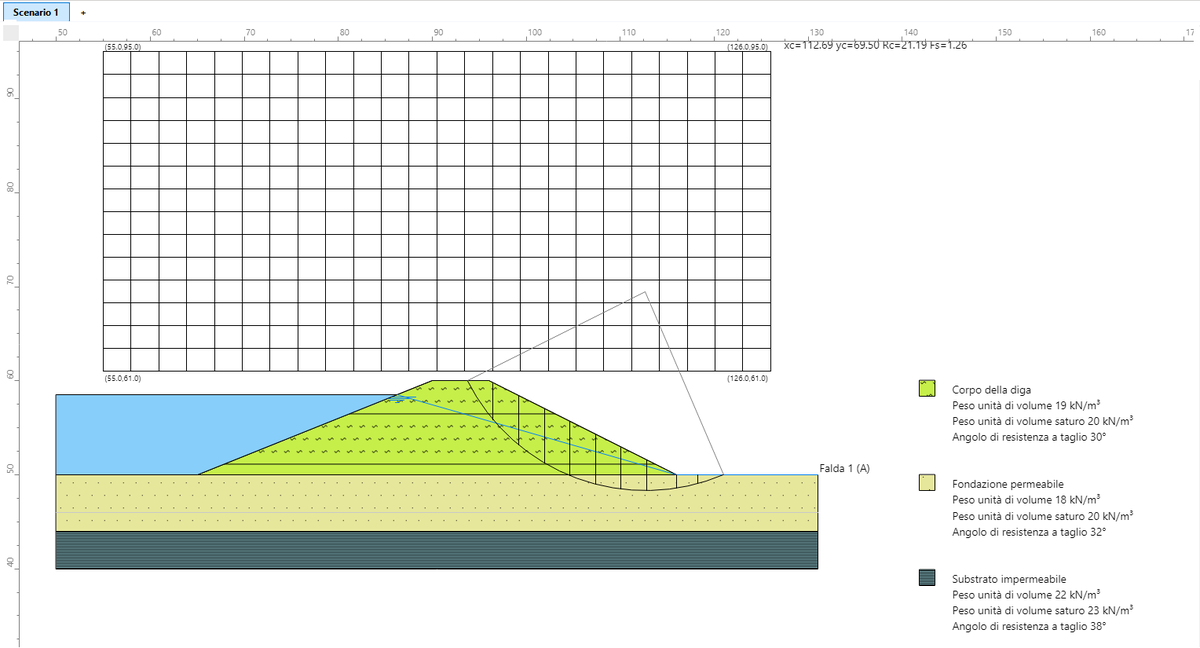The image size is (1200, 648).
Task: Click the dark Substrato impermeabile legend swatch
Action: click(926, 577)
